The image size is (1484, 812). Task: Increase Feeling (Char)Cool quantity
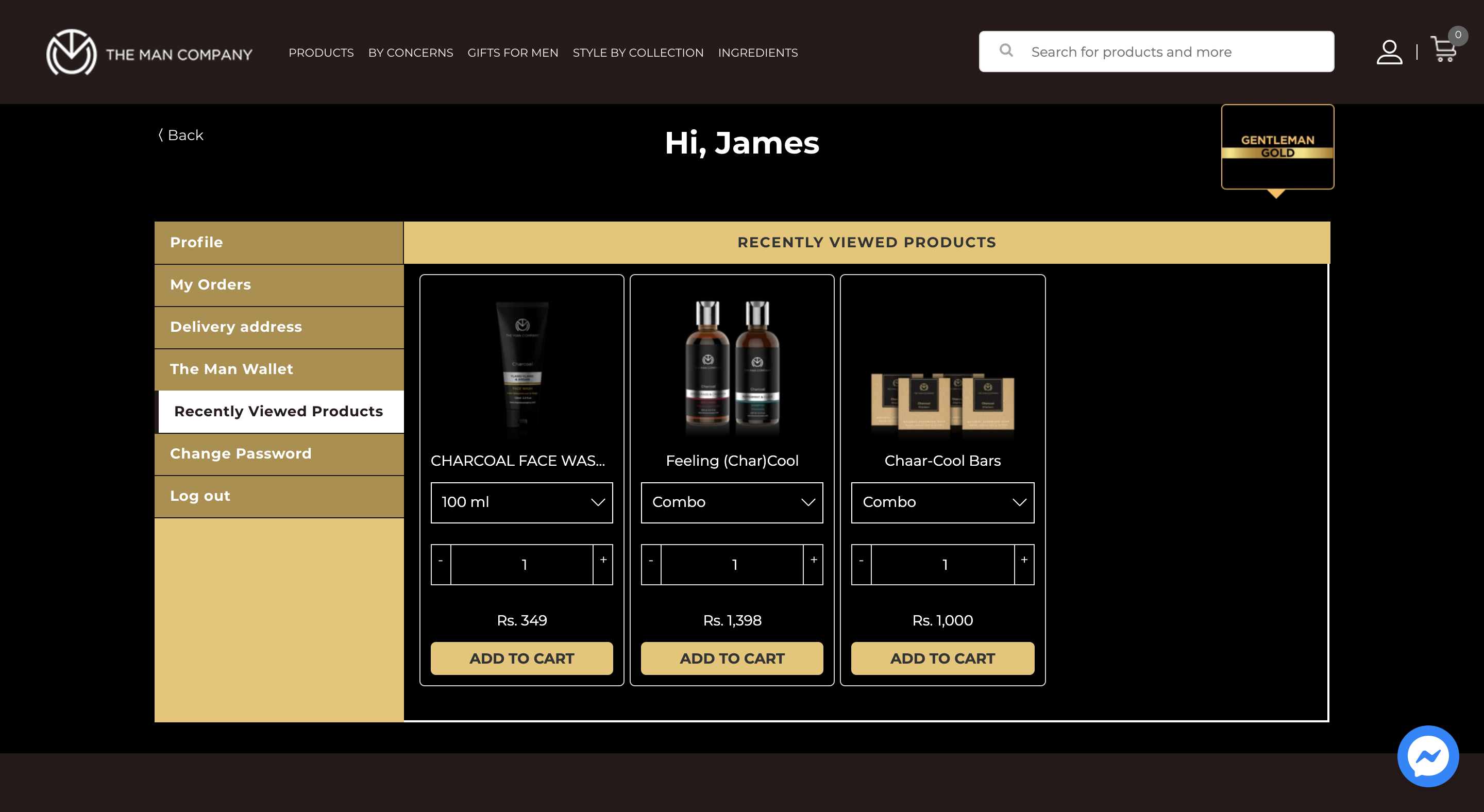pos(814,564)
